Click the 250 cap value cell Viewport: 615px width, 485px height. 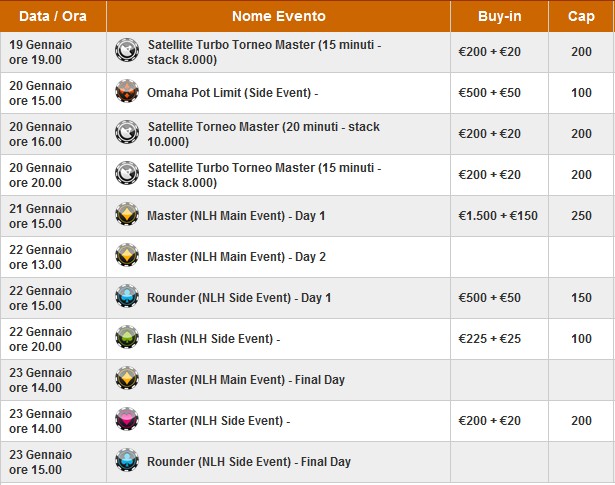coord(580,215)
